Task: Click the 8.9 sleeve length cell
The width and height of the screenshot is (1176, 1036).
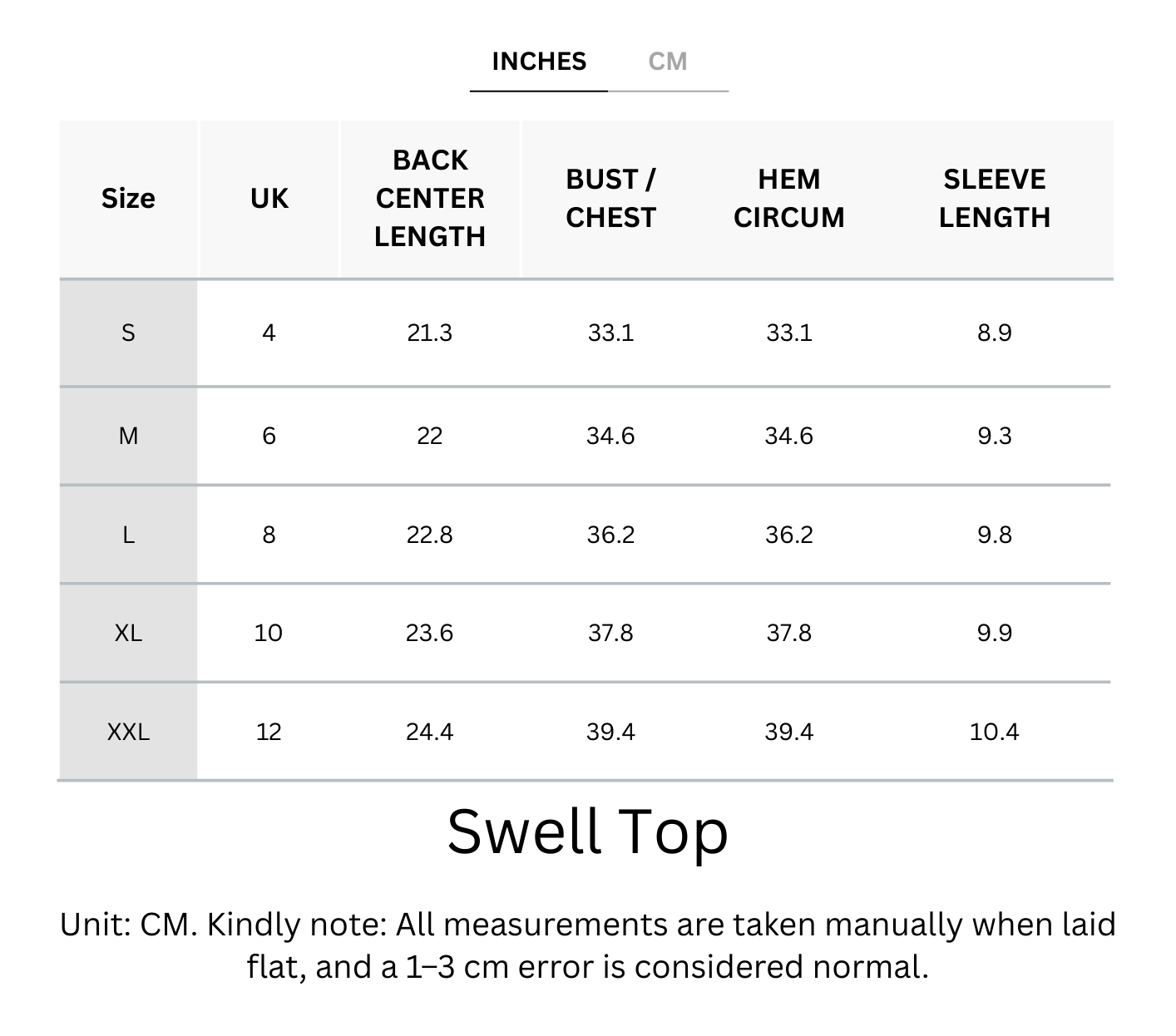Action: click(994, 333)
